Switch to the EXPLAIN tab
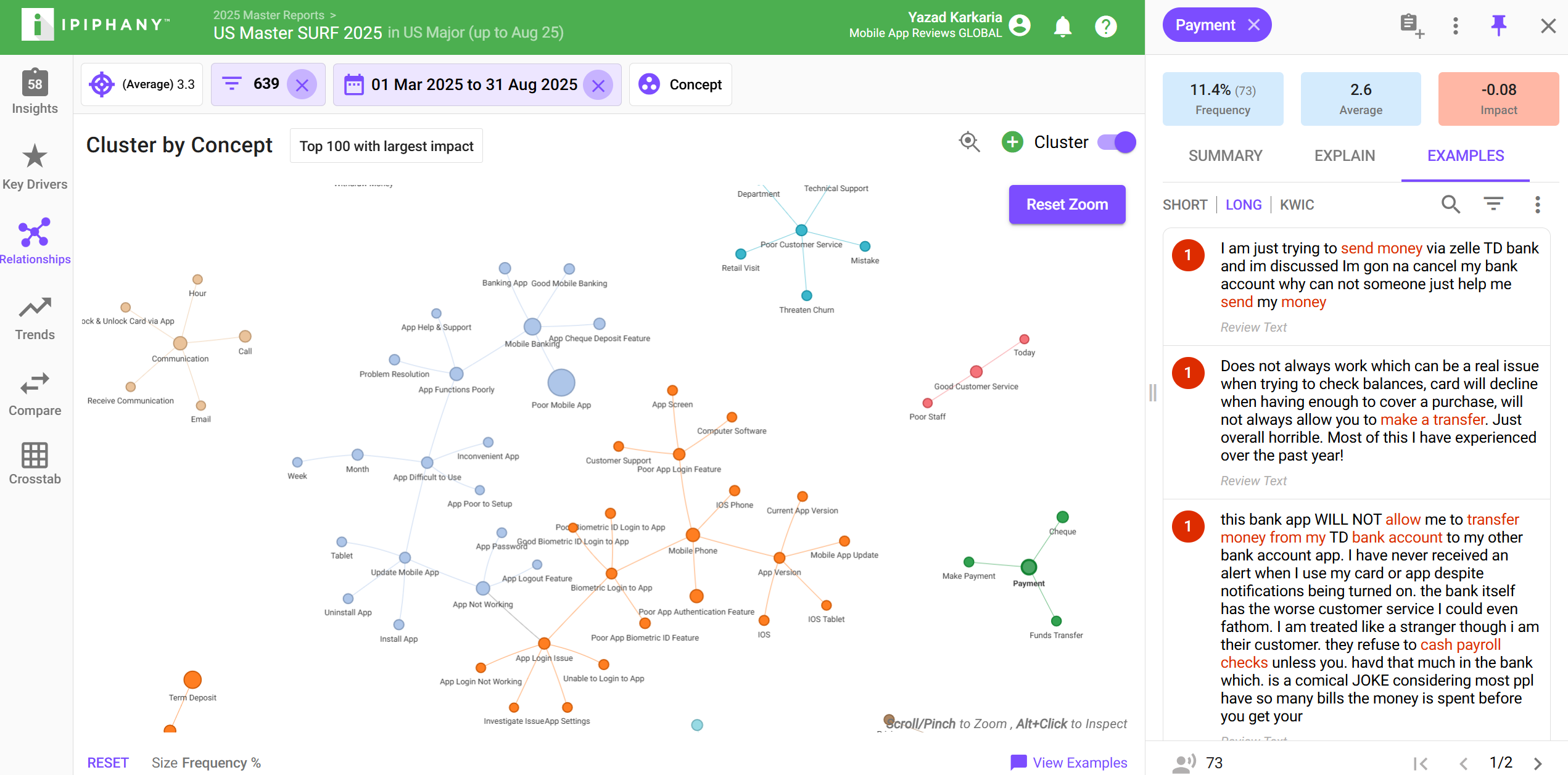This screenshot has width=1568, height=775. pos(1344,156)
